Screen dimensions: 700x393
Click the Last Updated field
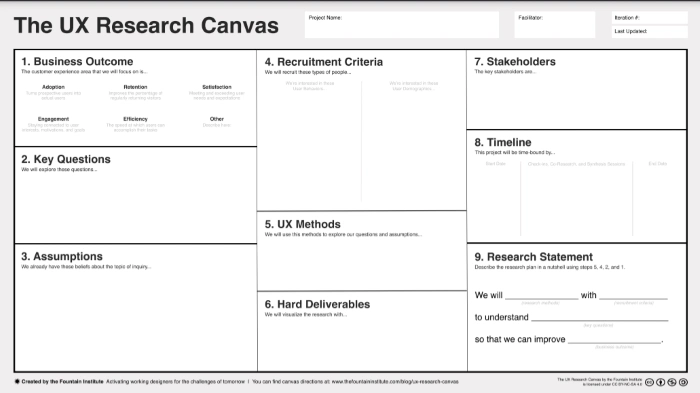650,31
